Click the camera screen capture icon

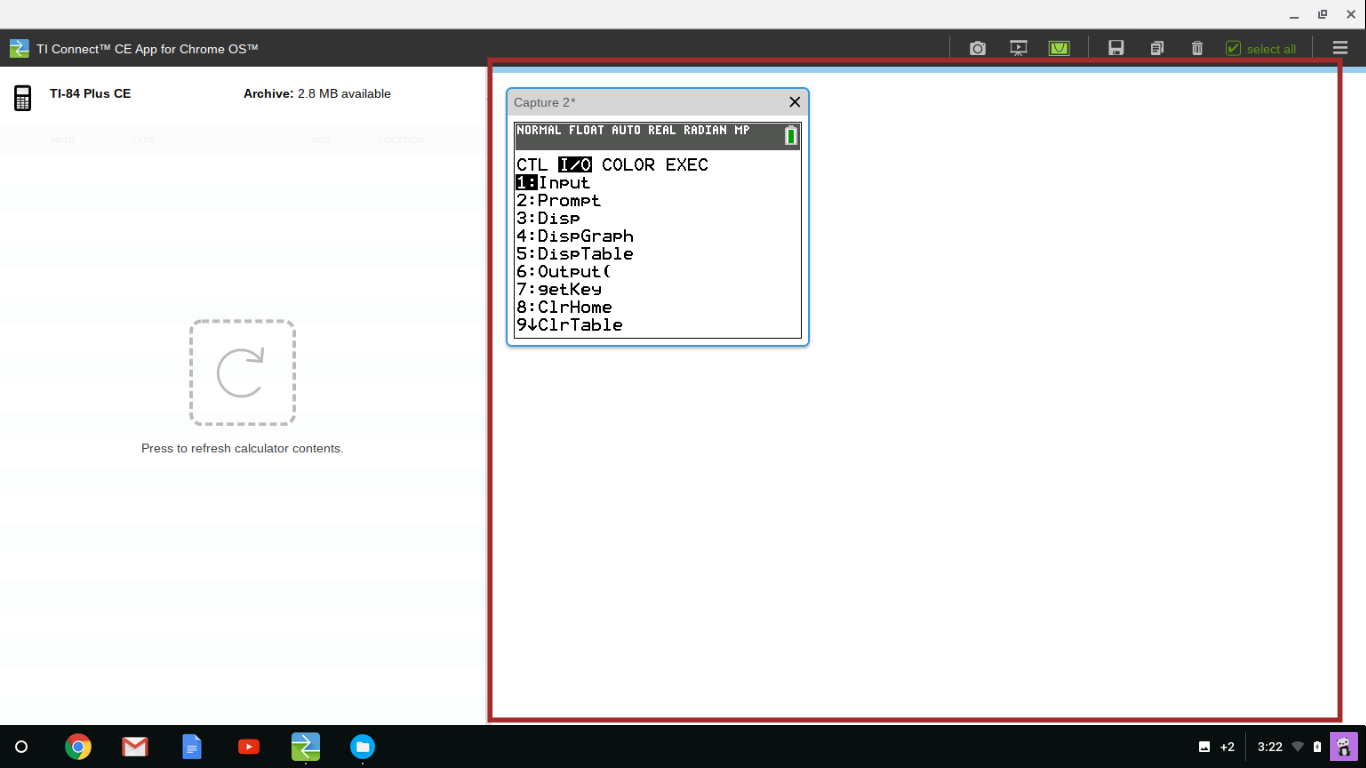(977, 48)
